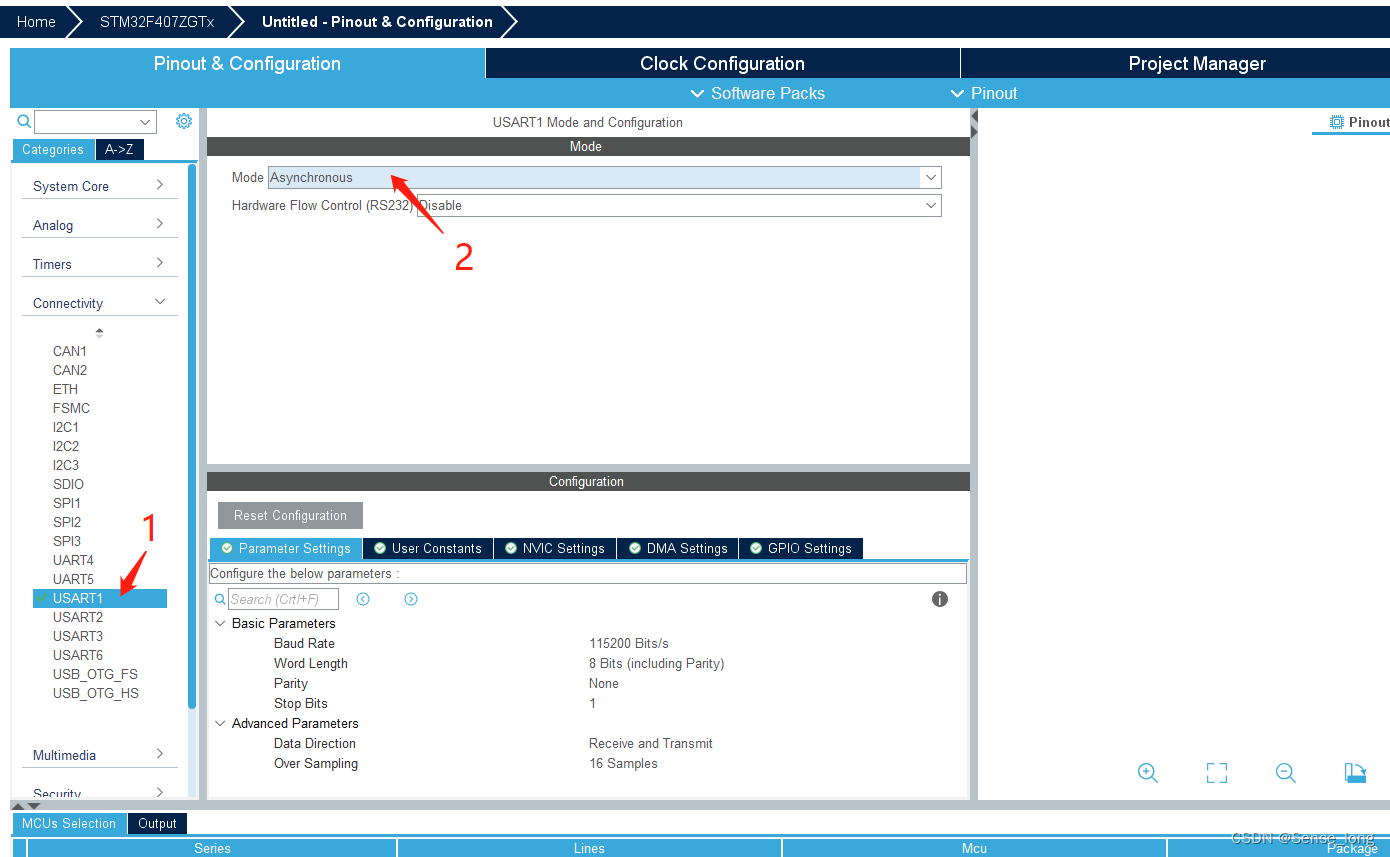
Task: Collapse the Advanced Parameters group
Action: click(220, 723)
